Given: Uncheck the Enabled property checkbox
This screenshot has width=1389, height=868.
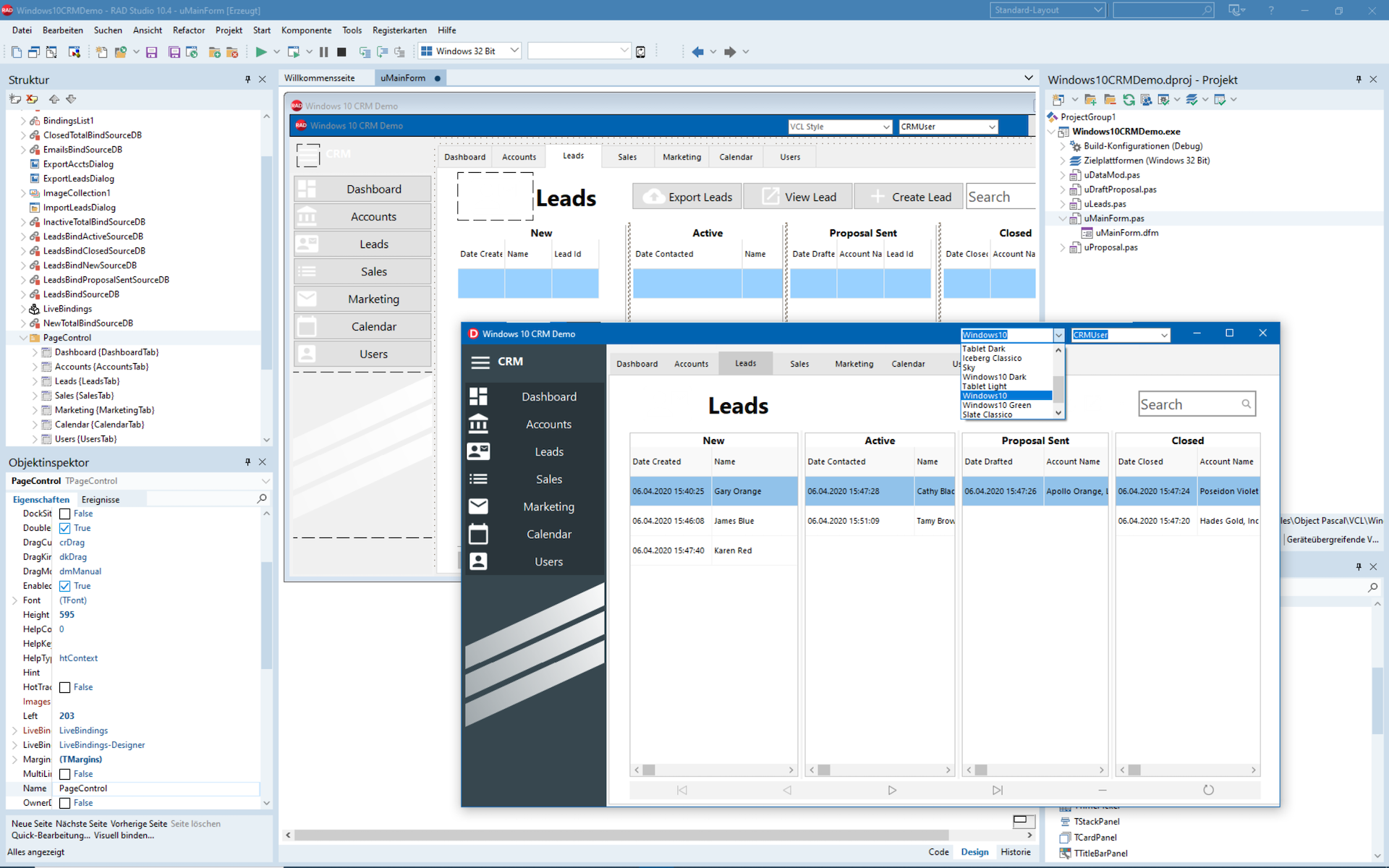Looking at the screenshot, I should click(x=65, y=586).
